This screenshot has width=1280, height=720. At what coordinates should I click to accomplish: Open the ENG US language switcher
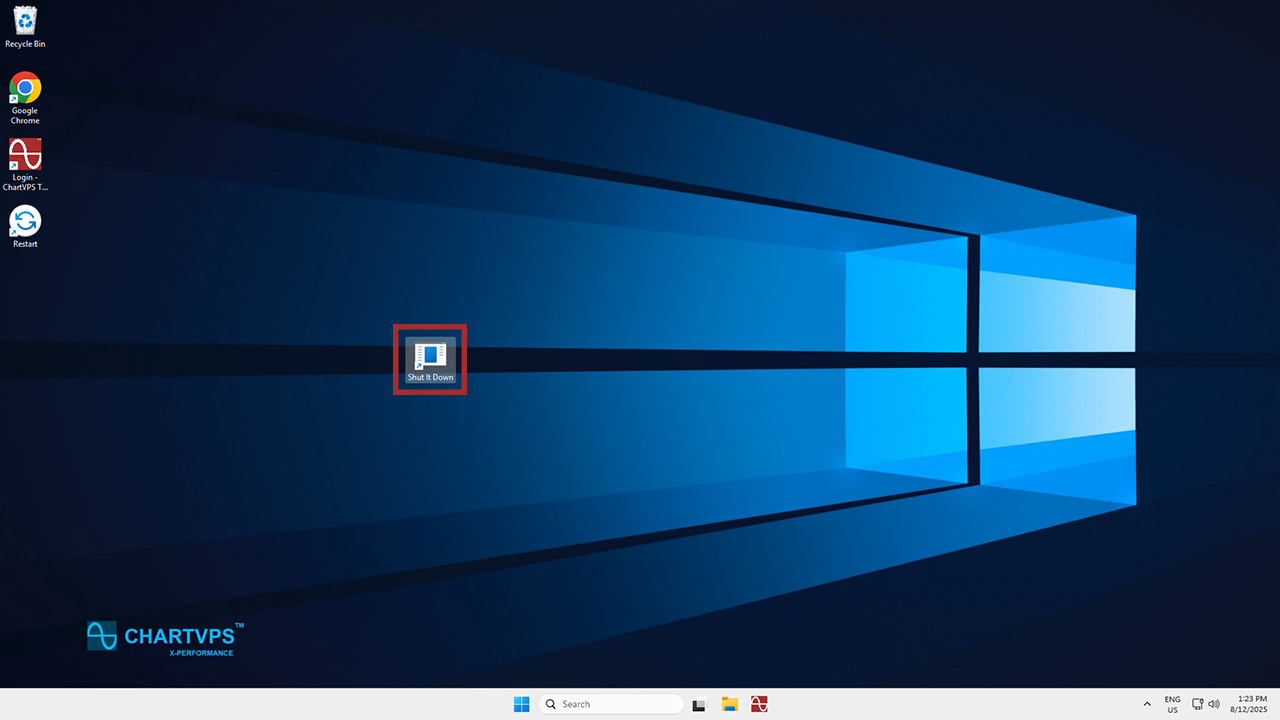click(x=1172, y=704)
